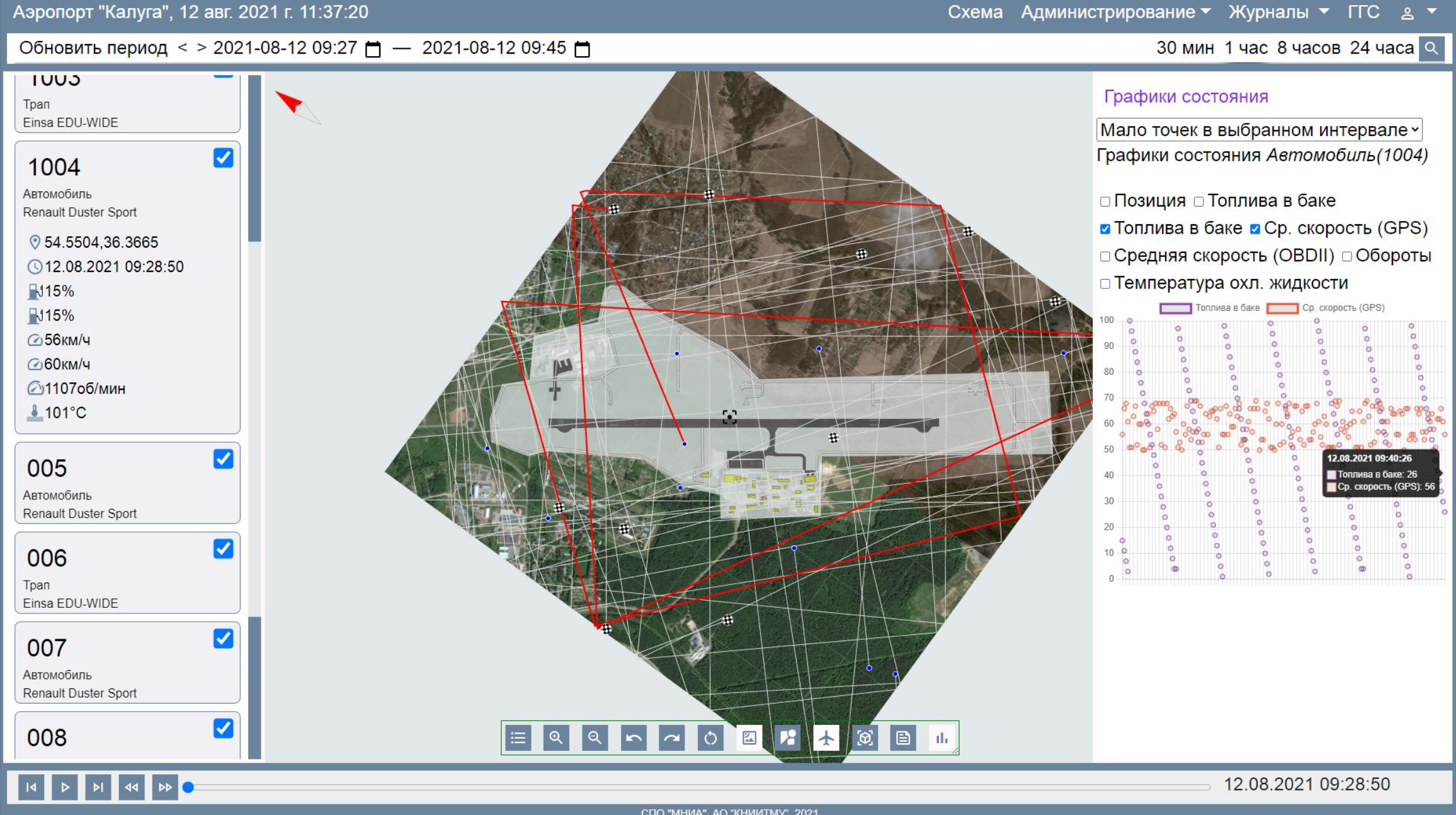Reset map rotation with the circular-arrow icon

[710, 738]
